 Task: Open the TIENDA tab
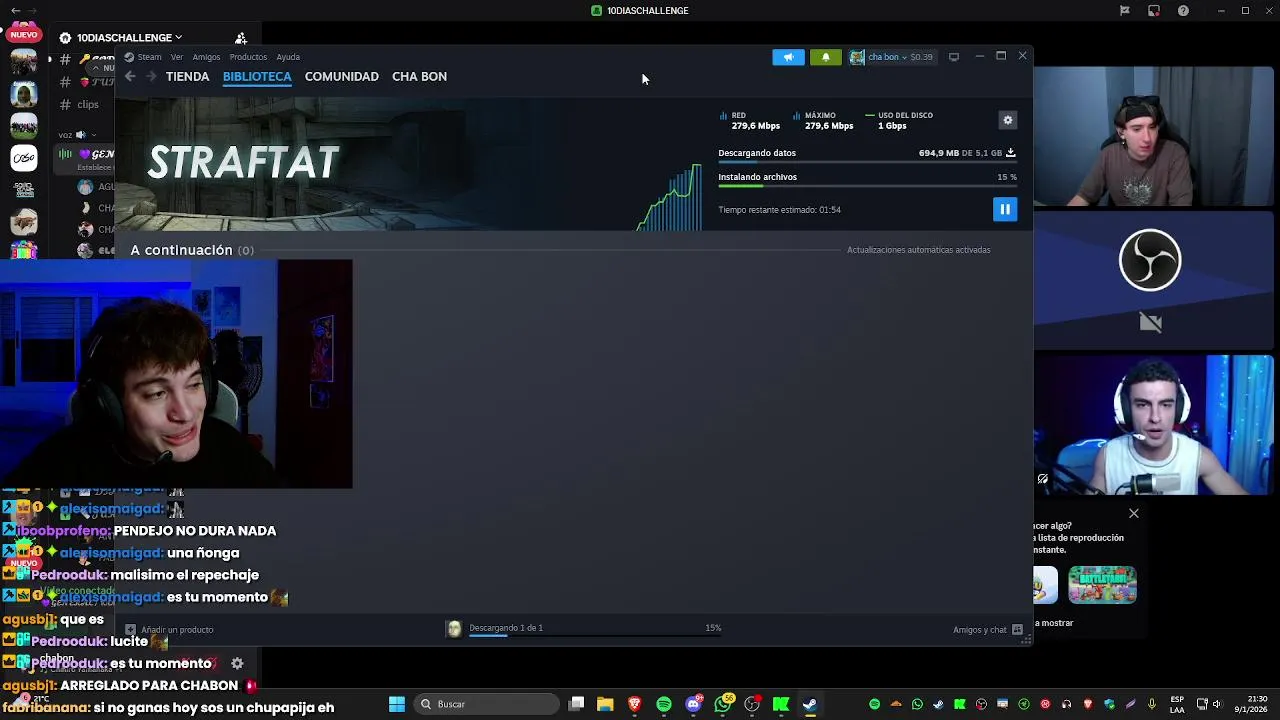click(x=187, y=77)
